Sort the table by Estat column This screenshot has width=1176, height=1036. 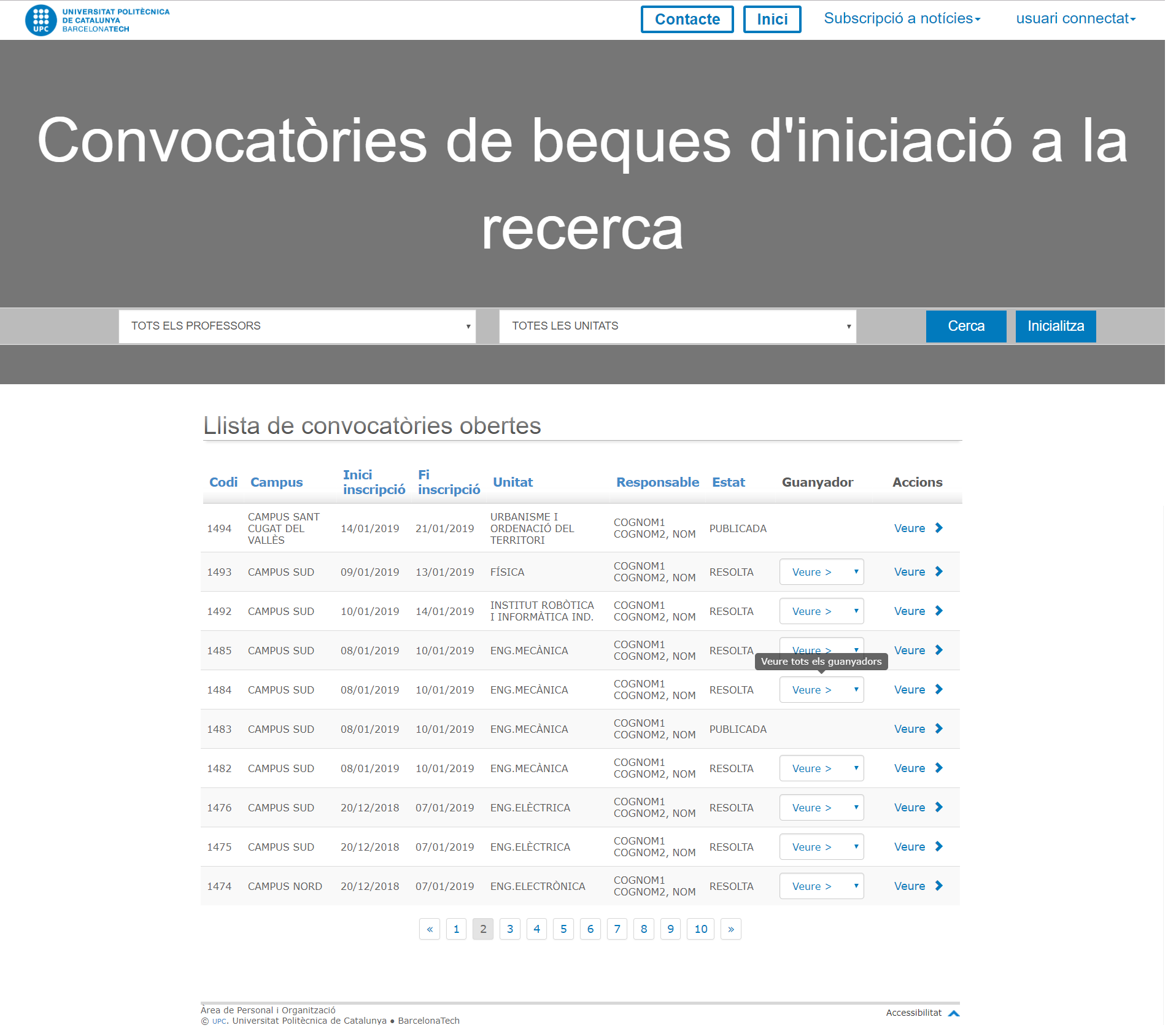(x=728, y=482)
